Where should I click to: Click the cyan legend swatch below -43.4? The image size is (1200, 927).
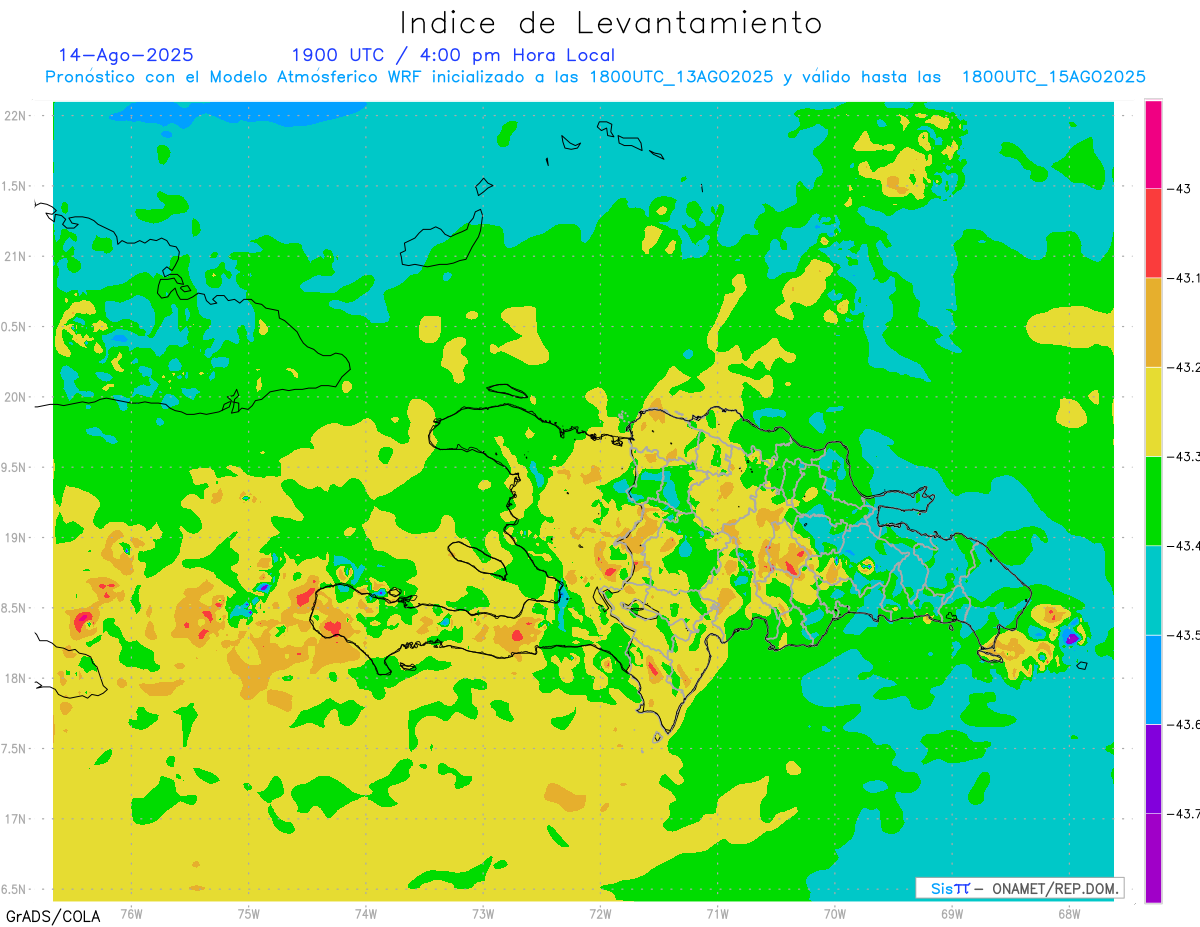1153,590
